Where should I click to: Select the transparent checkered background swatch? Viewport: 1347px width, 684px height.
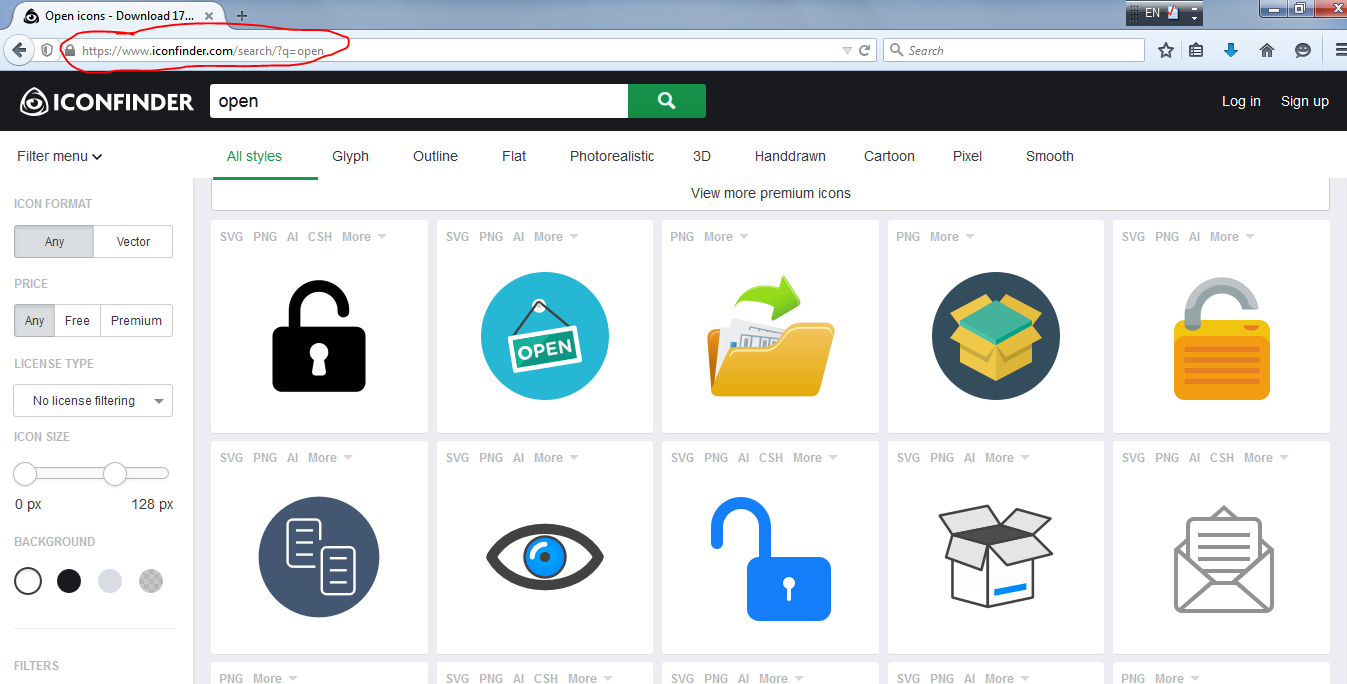point(151,581)
